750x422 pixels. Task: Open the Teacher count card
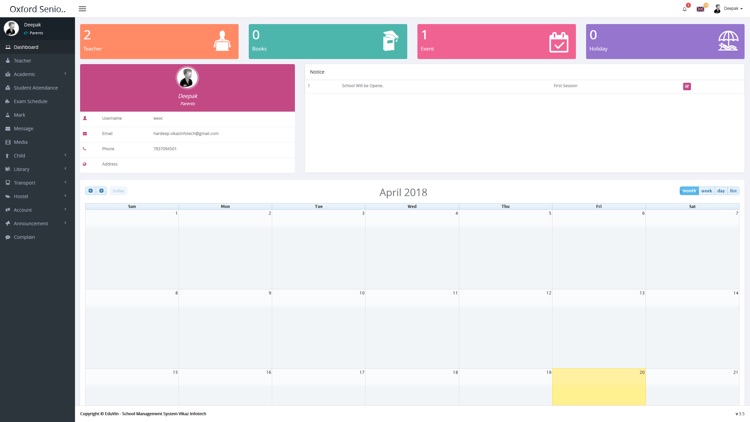(x=159, y=42)
